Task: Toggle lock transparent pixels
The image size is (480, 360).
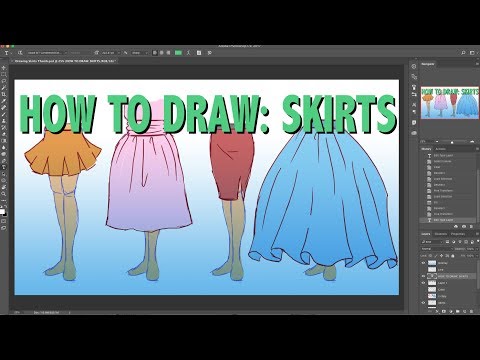Action: click(430, 256)
